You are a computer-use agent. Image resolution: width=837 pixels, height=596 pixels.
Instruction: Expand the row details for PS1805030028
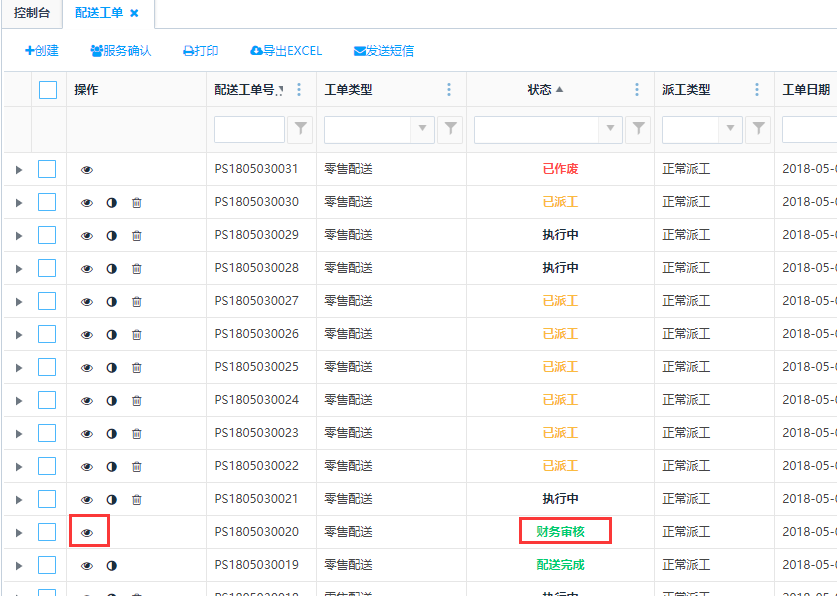pyautogui.click(x=18, y=269)
